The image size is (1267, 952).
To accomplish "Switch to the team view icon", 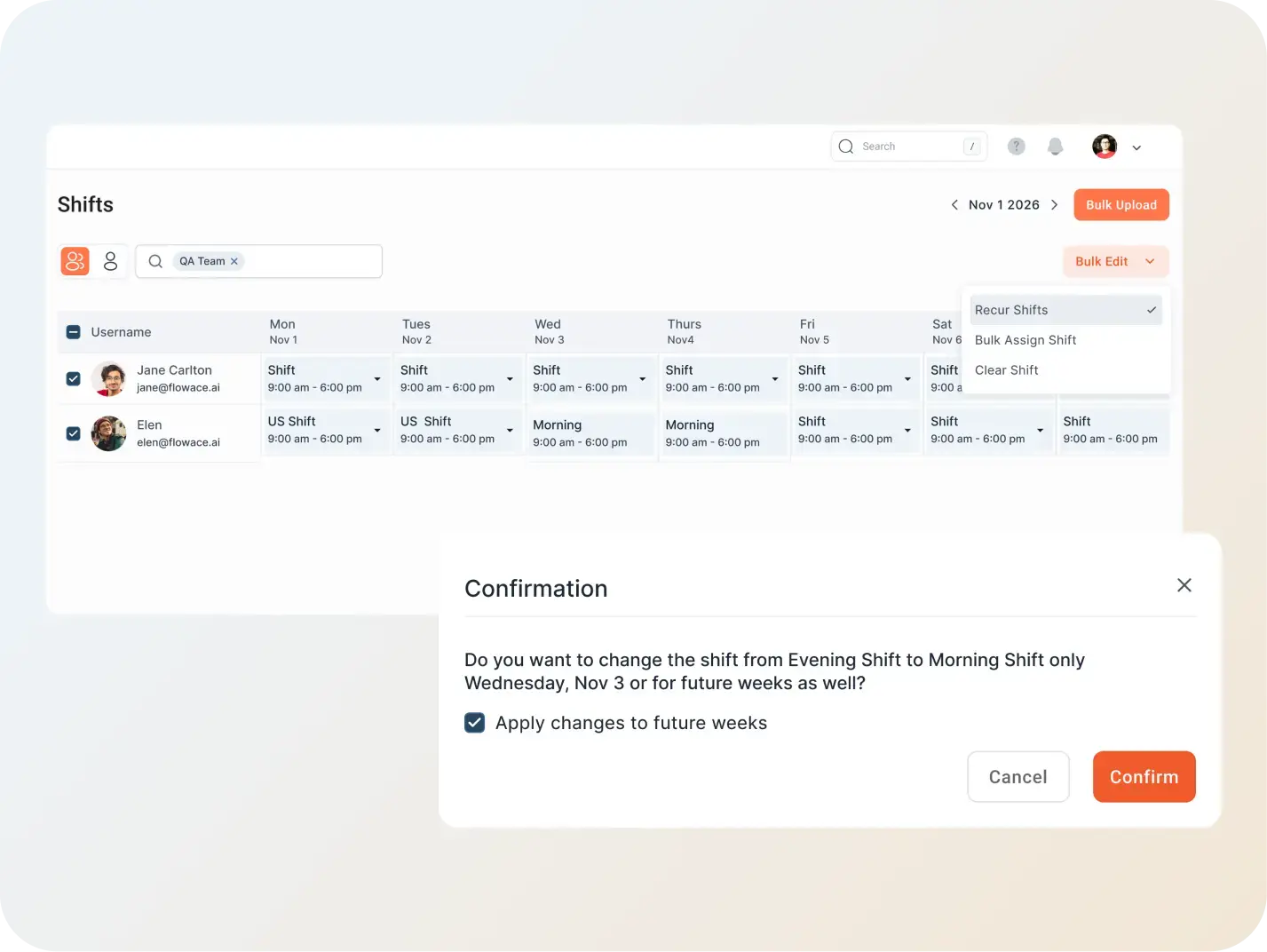I will click(75, 261).
